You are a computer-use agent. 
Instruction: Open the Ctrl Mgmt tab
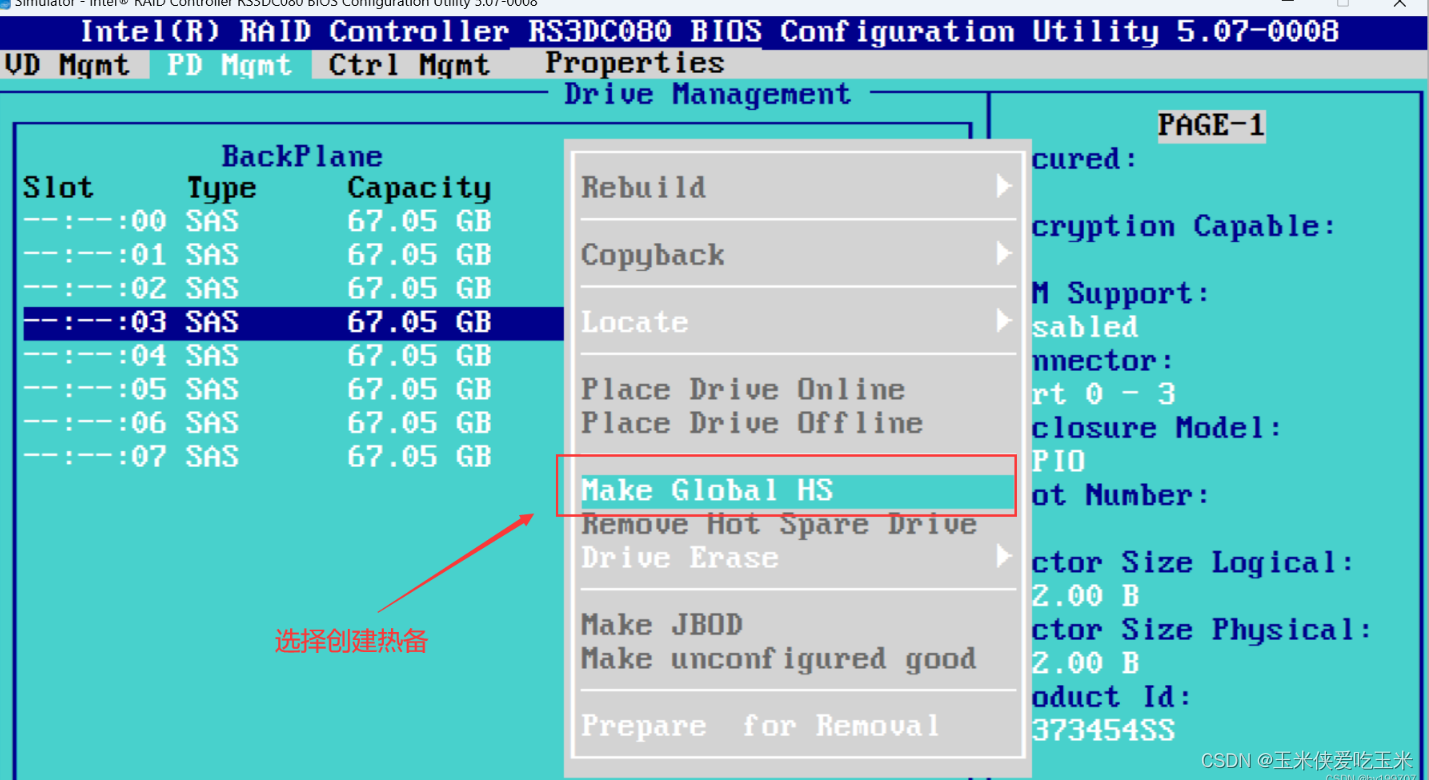(x=410, y=66)
